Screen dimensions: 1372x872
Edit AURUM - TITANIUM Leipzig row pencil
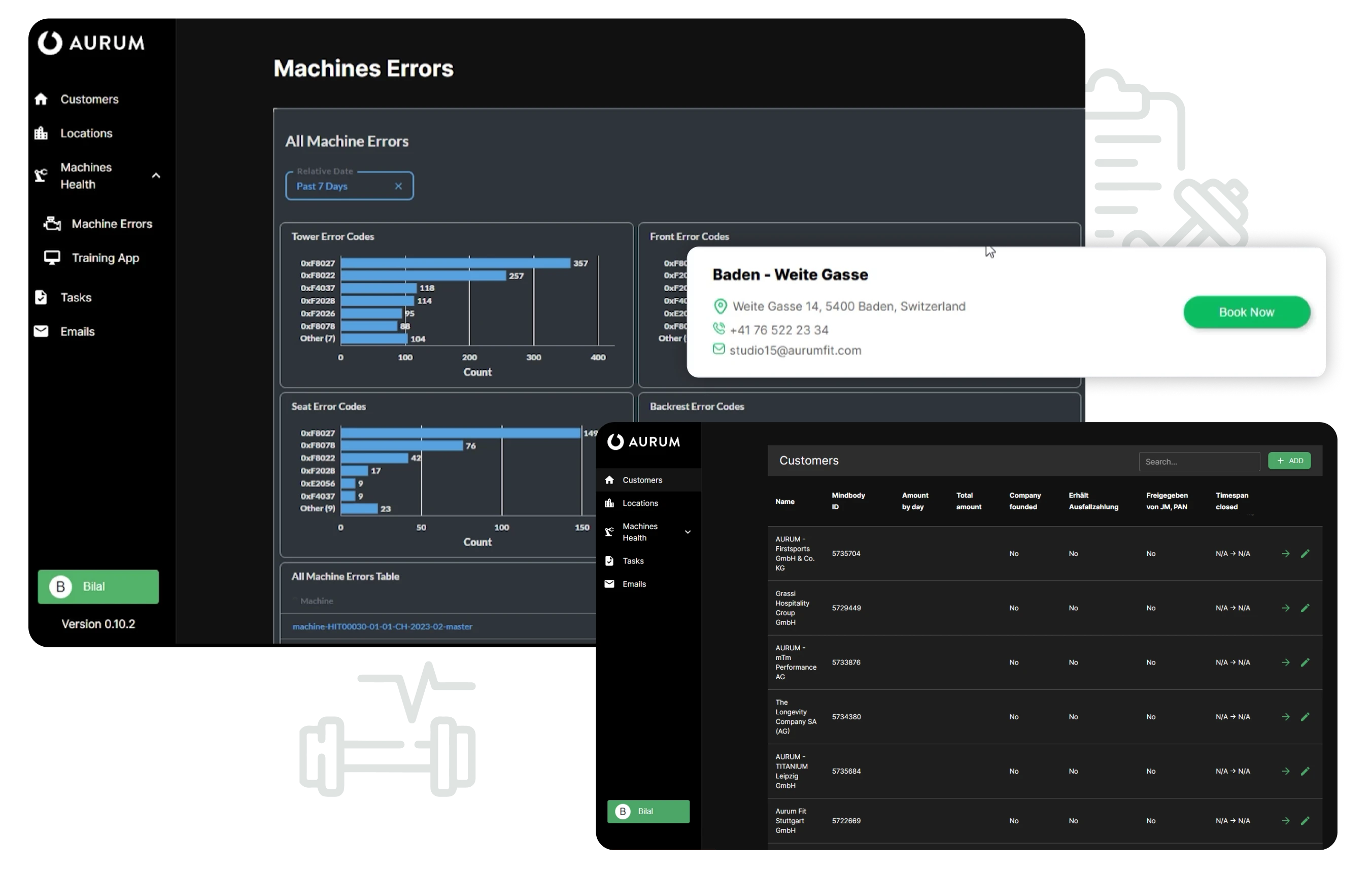(1306, 771)
